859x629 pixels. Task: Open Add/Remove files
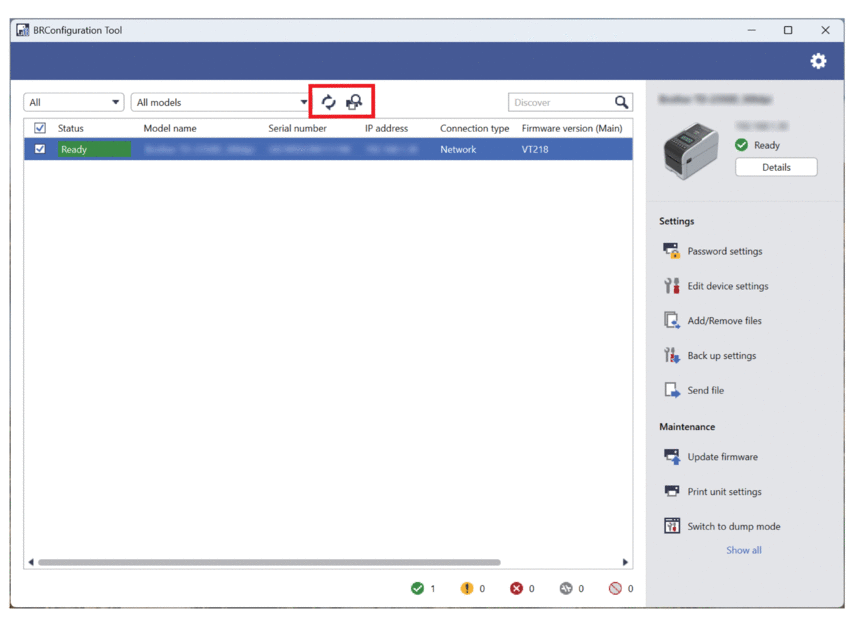(x=723, y=321)
